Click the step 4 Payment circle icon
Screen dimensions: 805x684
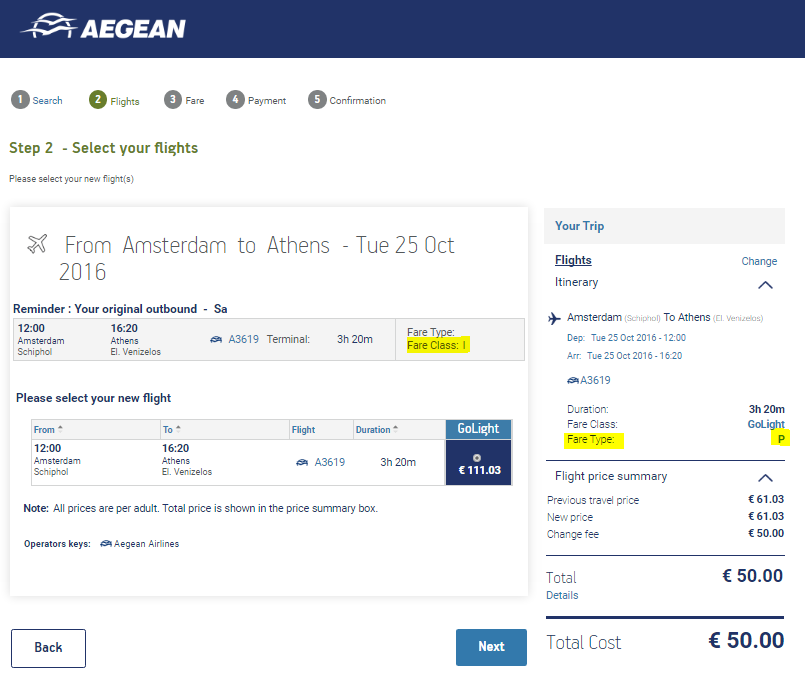[x=235, y=100]
